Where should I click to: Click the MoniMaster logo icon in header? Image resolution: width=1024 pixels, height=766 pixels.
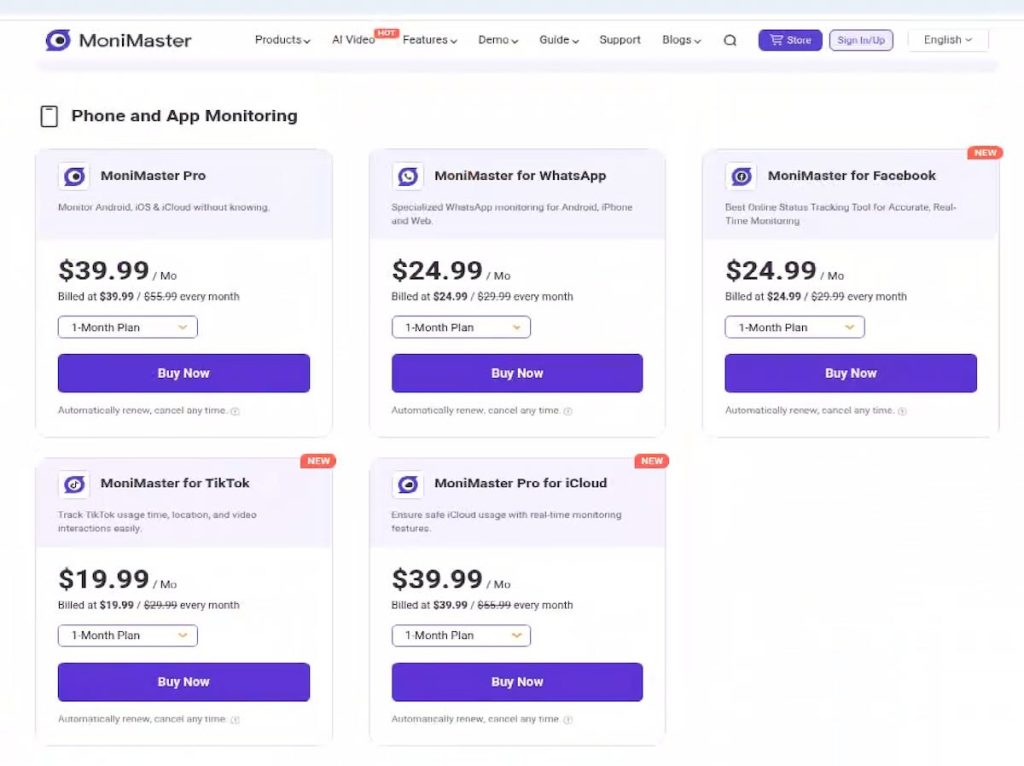[x=57, y=40]
